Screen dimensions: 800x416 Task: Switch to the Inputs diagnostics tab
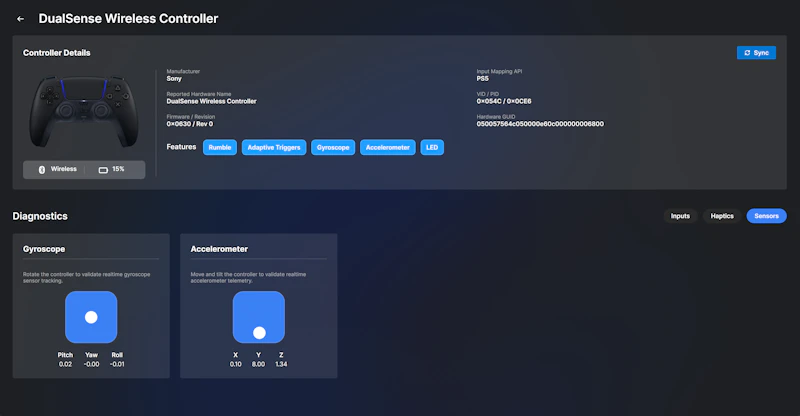(680, 216)
